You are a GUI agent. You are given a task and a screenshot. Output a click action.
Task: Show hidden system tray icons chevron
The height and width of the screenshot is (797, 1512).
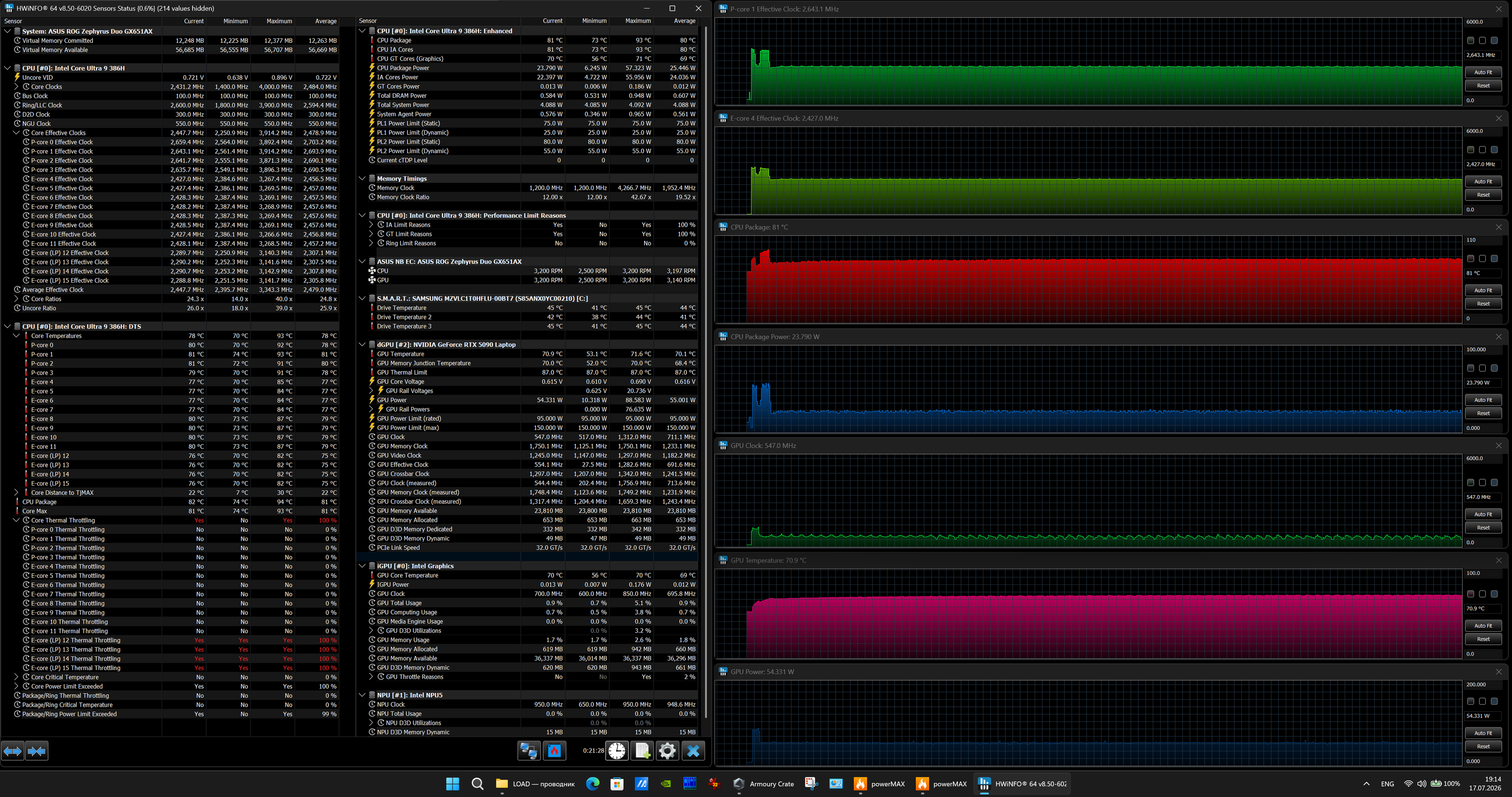point(1366,783)
